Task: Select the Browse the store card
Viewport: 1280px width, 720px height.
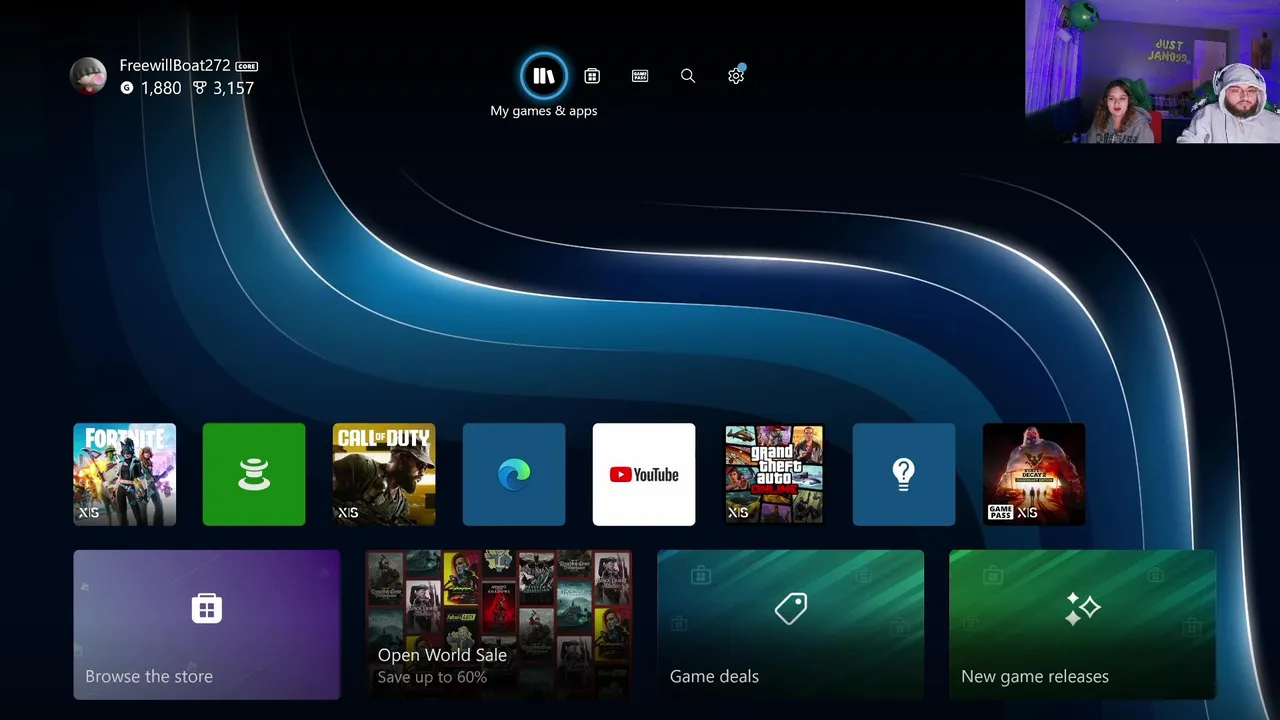Action: click(207, 624)
